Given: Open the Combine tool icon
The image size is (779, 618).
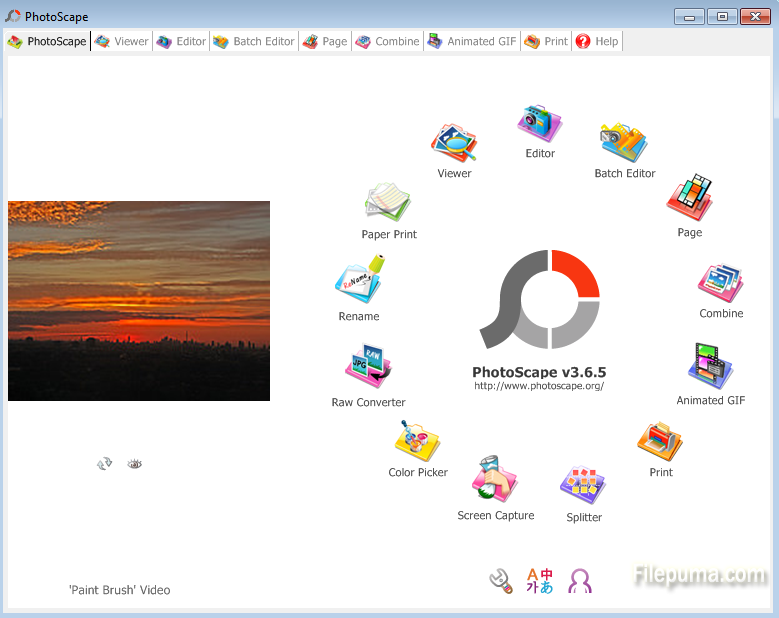Looking at the screenshot, I should (x=720, y=283).
